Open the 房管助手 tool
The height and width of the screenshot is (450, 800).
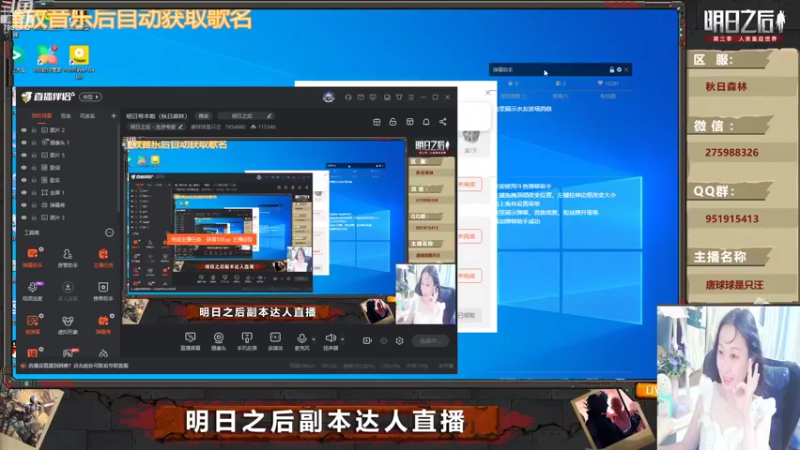(67, 258)
